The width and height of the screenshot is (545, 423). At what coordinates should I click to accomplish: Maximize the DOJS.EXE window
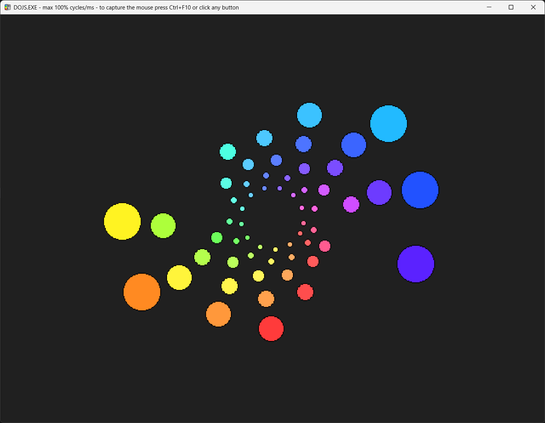[x=511, y=7]
